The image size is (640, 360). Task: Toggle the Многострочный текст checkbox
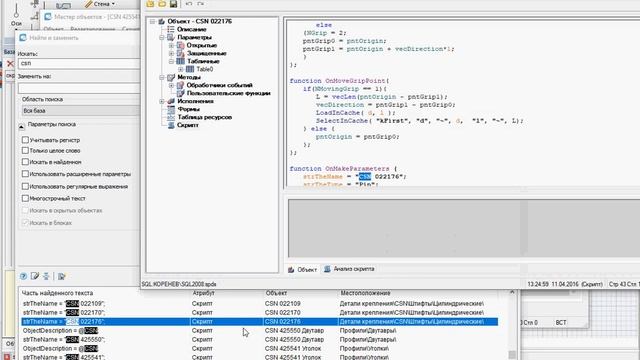(25, 198)
